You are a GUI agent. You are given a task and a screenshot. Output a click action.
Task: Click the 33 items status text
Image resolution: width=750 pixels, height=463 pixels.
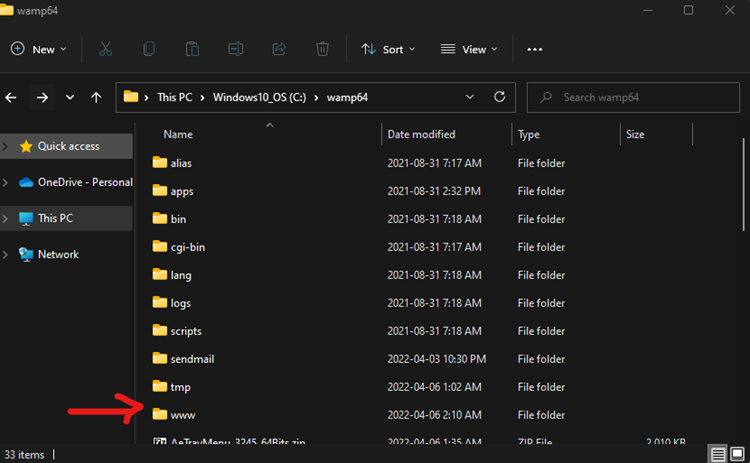tap(24, 454)
